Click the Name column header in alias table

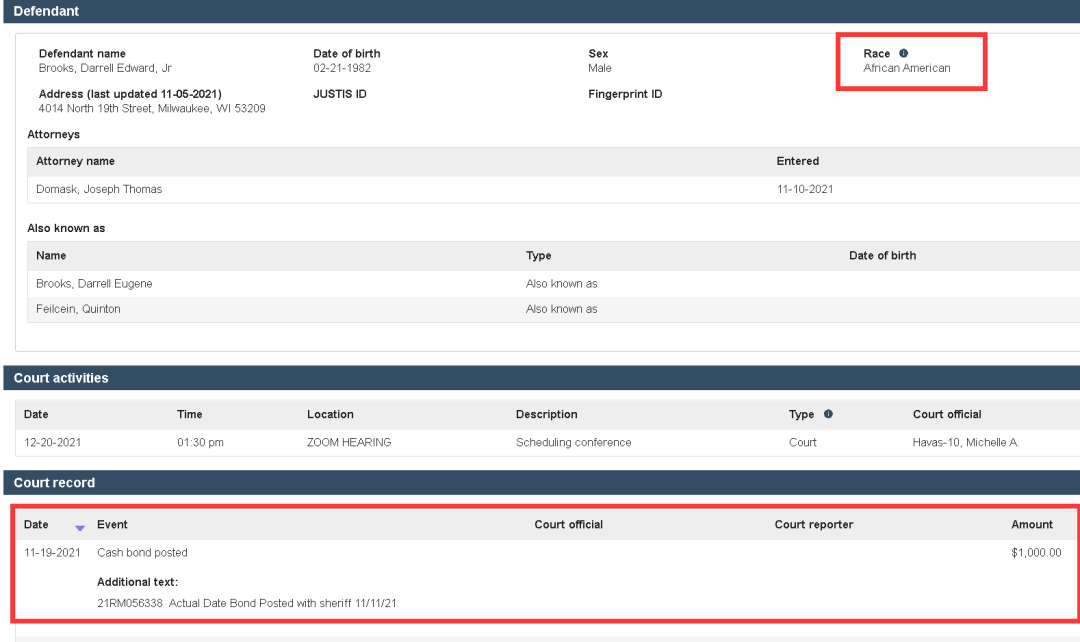coord(51,256)
